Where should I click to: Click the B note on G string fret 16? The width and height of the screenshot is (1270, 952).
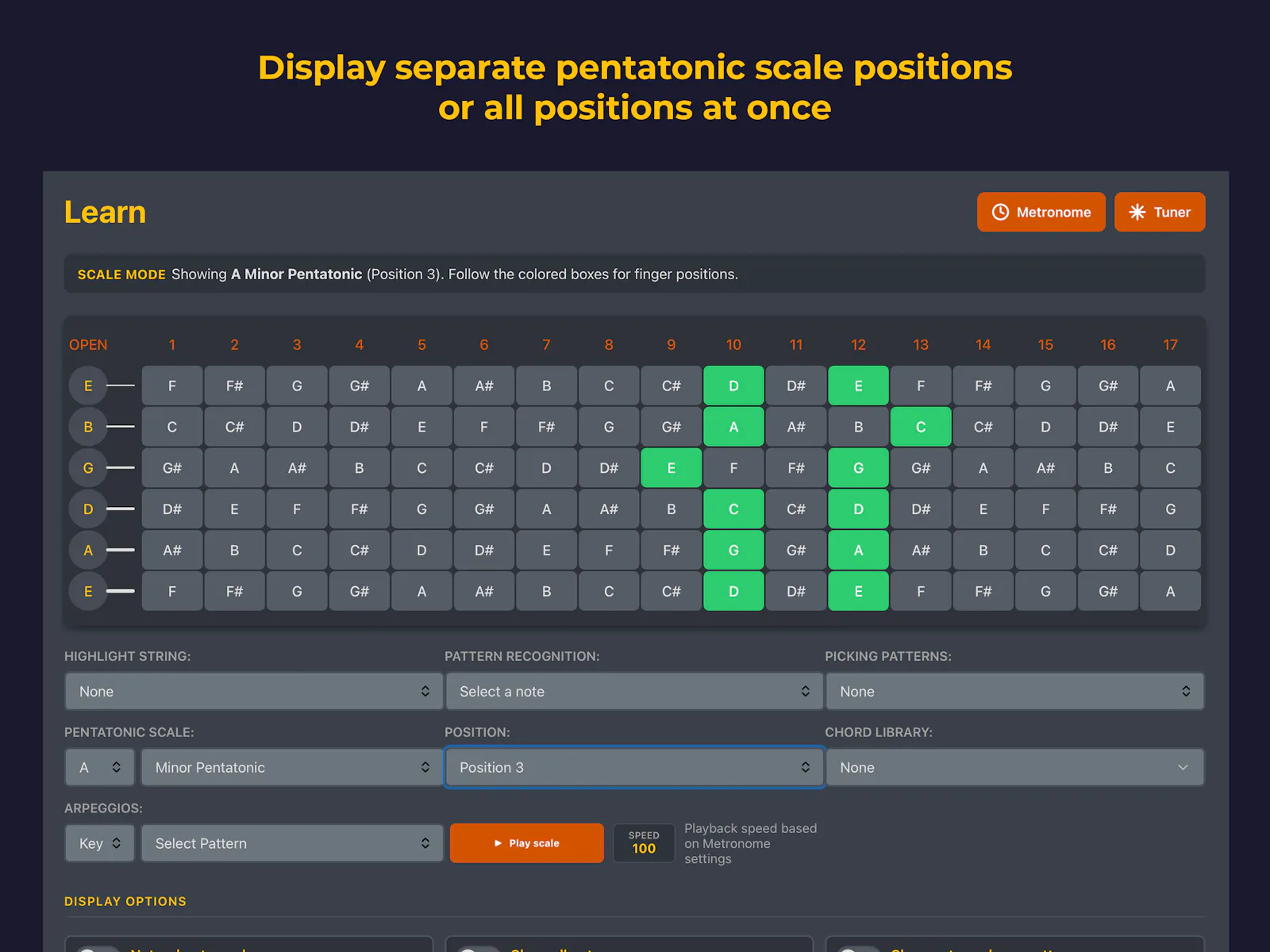pyautogui.click(x=1108, y=468)
